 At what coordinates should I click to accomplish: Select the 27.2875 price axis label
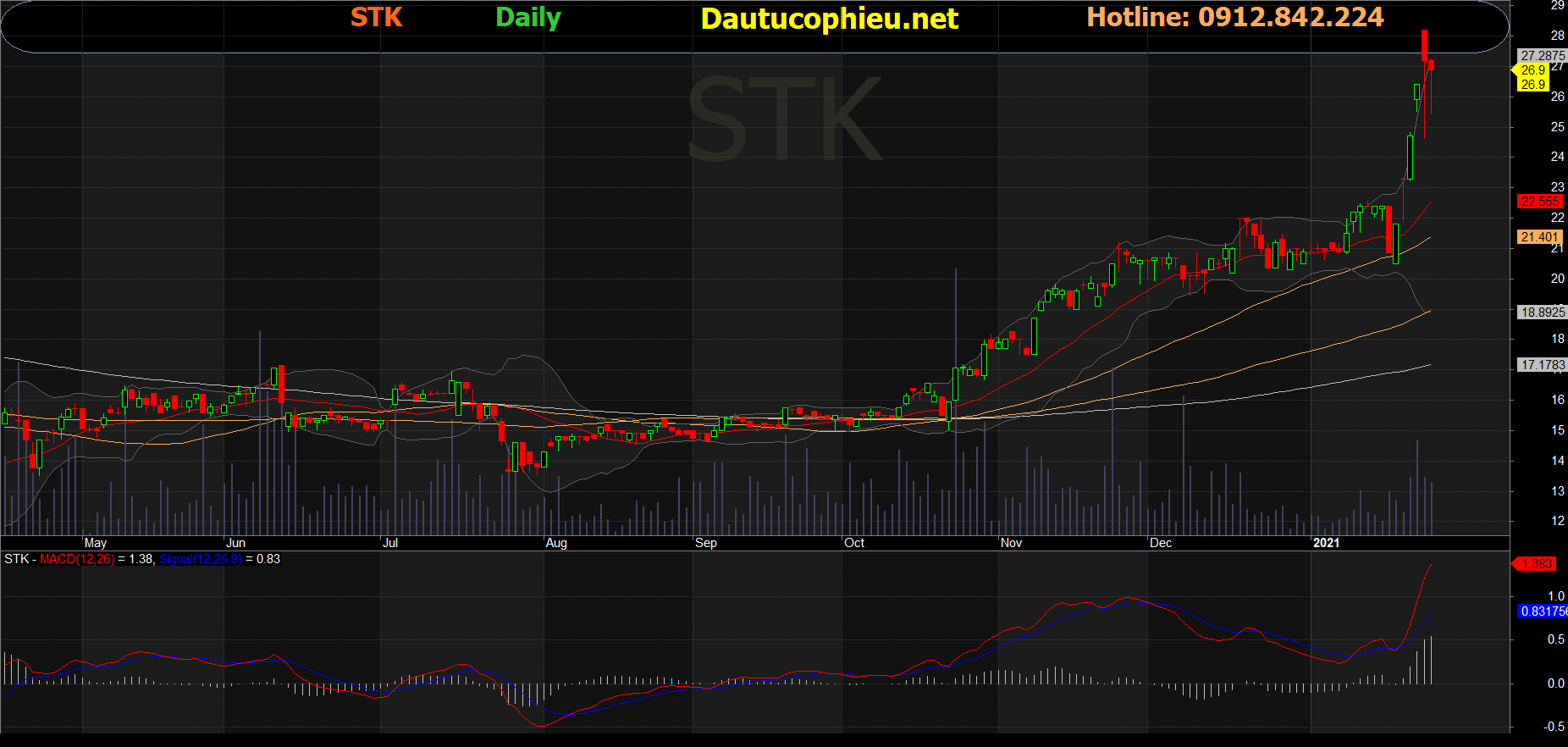(1543, 56)
